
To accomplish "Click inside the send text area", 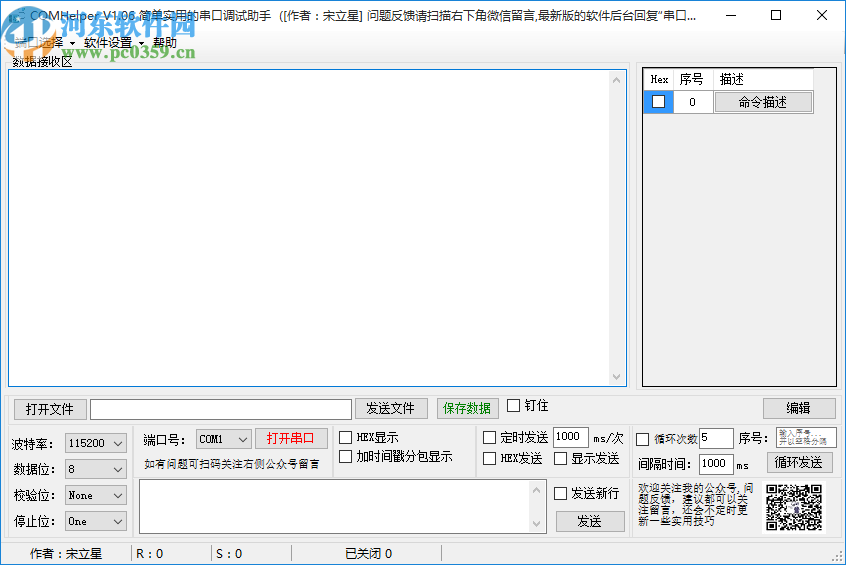I will [335, 506].
